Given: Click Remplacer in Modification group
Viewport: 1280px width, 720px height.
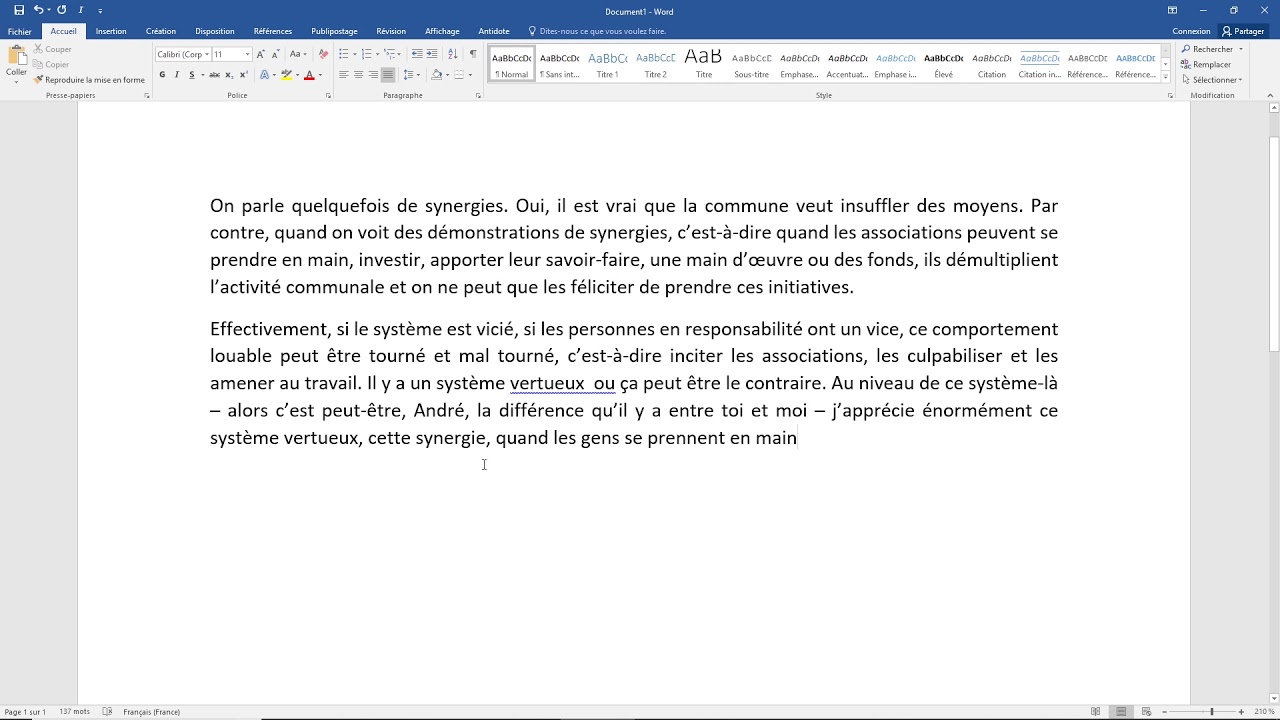Looking at the screenshot, I should point(1206,64).
